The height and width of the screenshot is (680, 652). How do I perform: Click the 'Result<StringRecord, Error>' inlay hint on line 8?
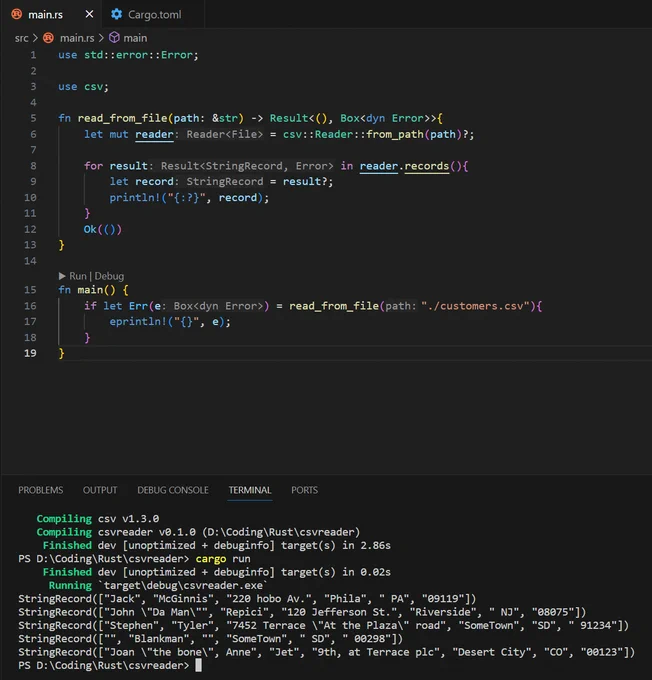pos(247,166)
